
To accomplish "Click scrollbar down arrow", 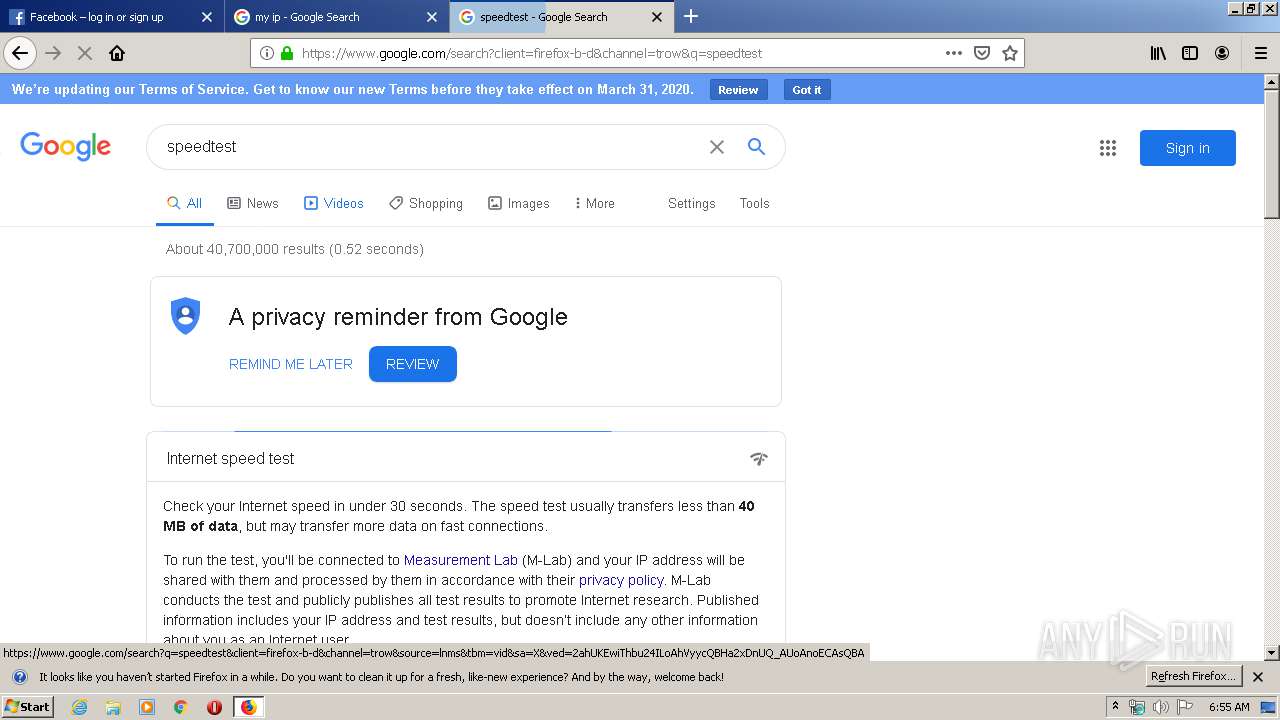I will pyautogui.click(x=1272, y=653).
